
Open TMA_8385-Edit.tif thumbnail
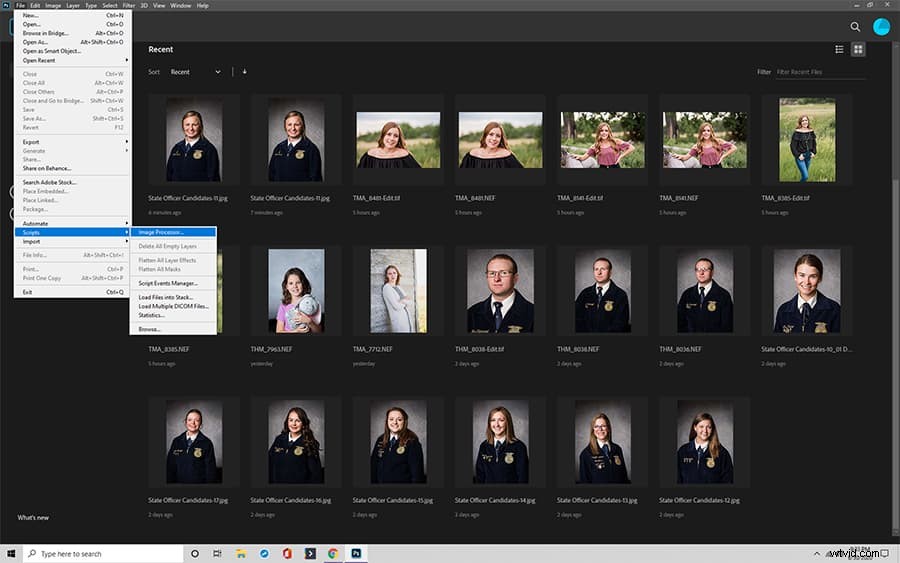(806, 140)
